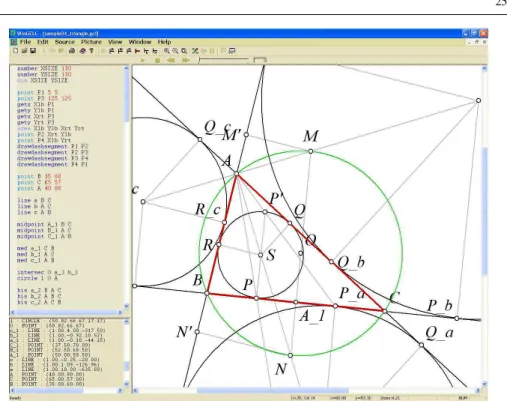Click the code line 'point A 40 80'

point(39,188)
